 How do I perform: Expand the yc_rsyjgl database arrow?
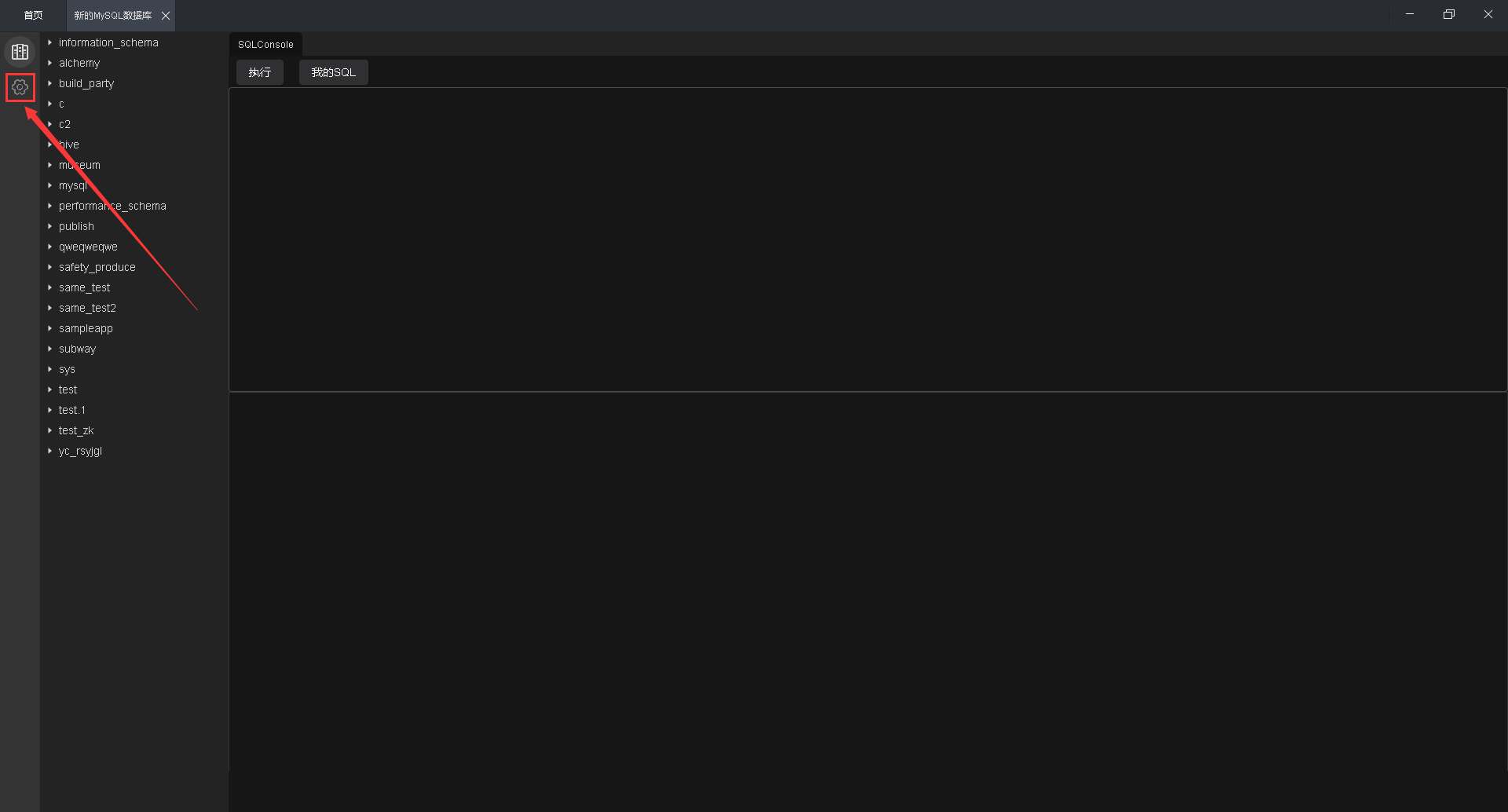tap(49, 451)
